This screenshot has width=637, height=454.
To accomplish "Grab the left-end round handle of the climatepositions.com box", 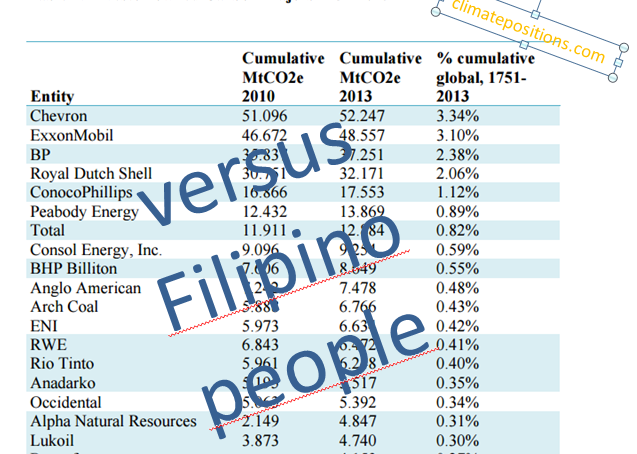I will pyautogui.click(x=436, y=12).
